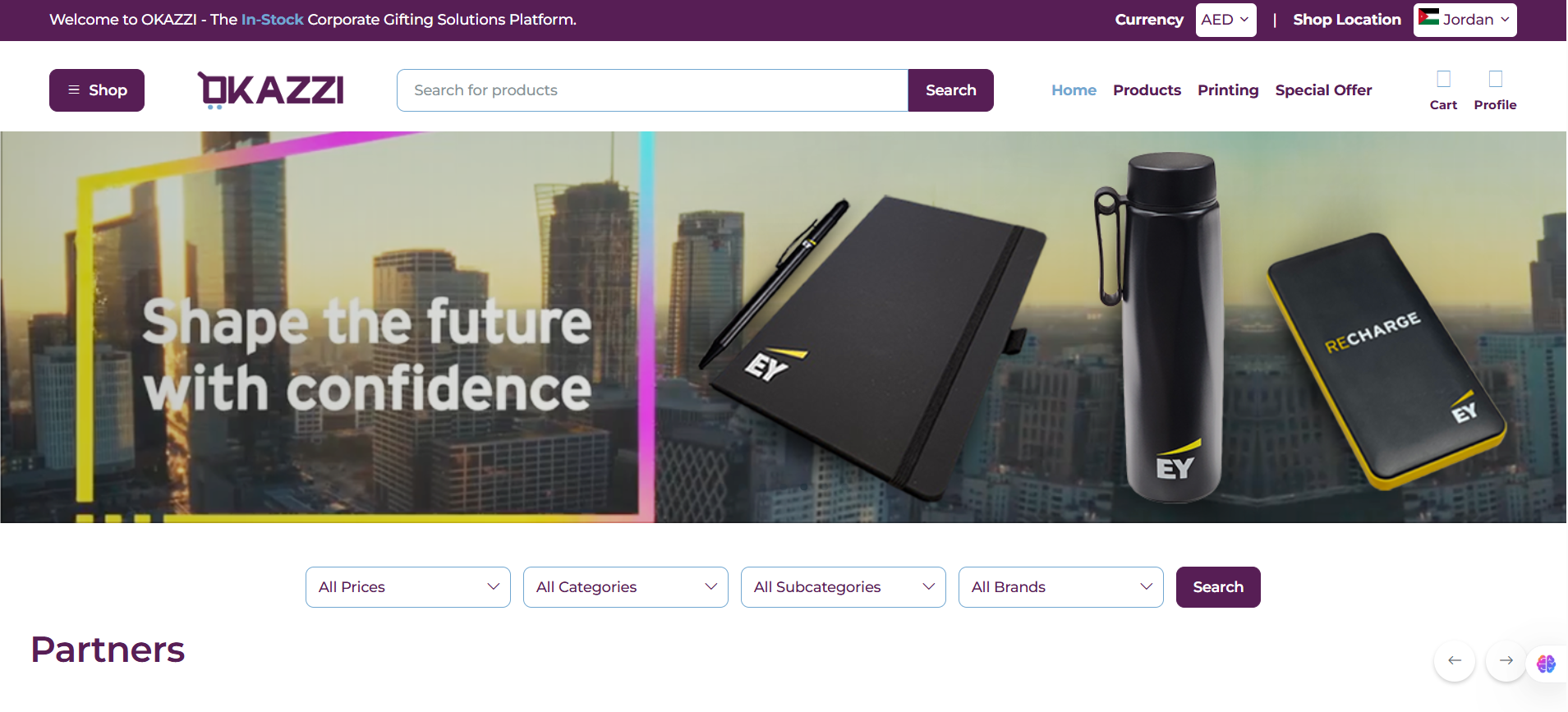The width and height of the screenshot is (1568, 712).
Task: Click the next arrow in Partners carousel
Action: (x=1506, y=660)
